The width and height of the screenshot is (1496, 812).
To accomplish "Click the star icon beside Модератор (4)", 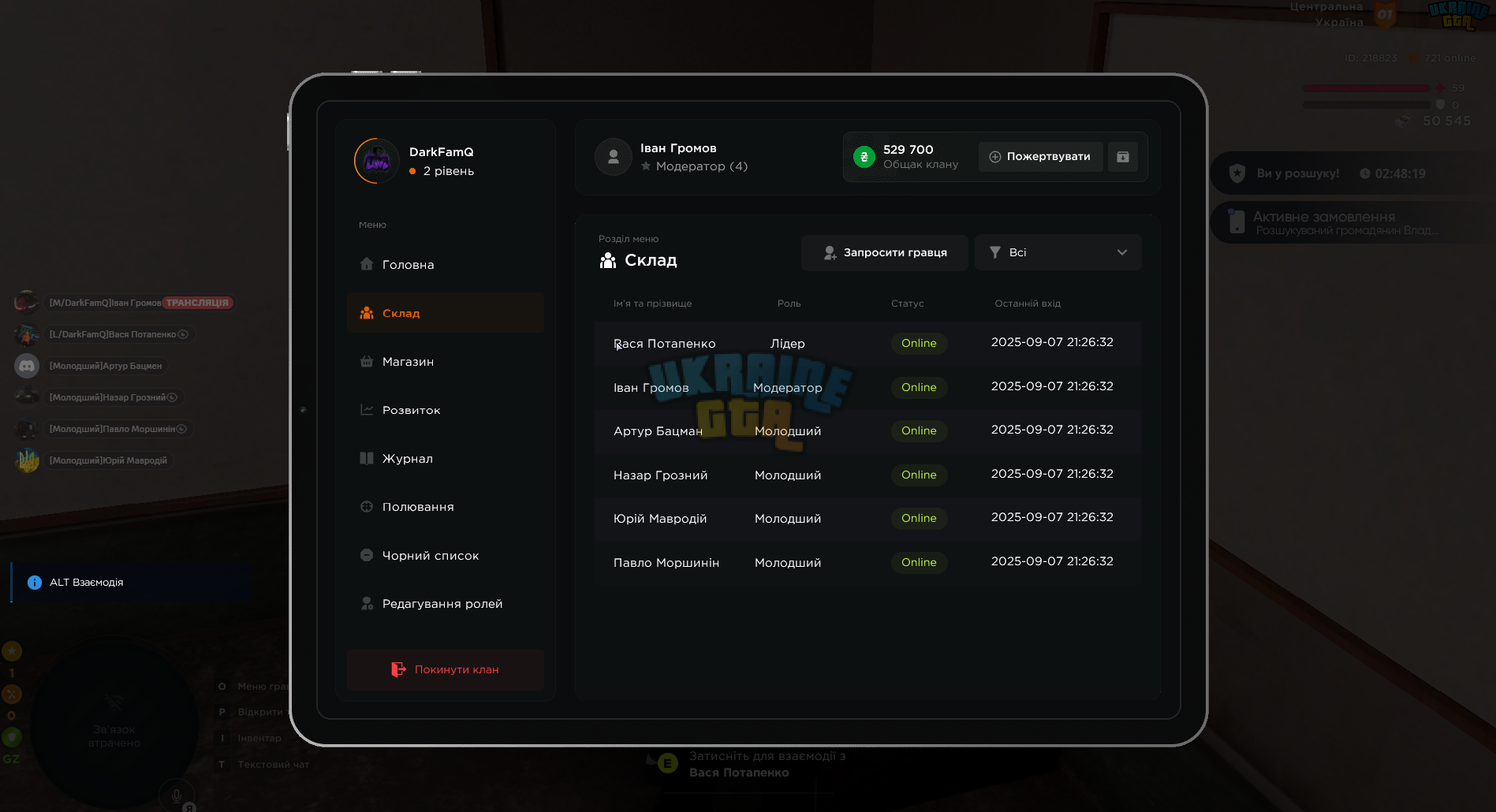I will tap(646, 166).
